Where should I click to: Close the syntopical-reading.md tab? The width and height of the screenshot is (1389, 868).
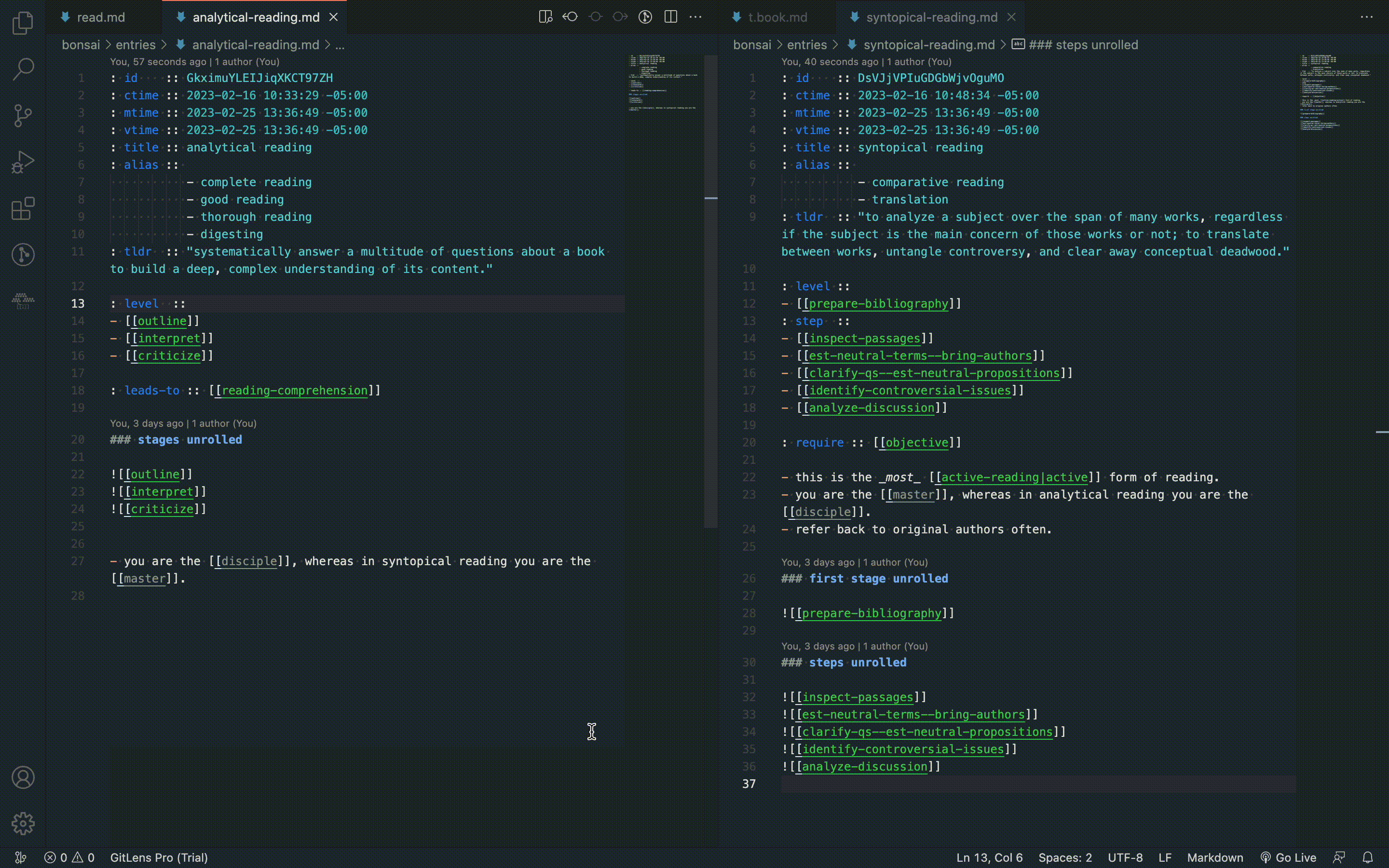[x=1011, y=17]
